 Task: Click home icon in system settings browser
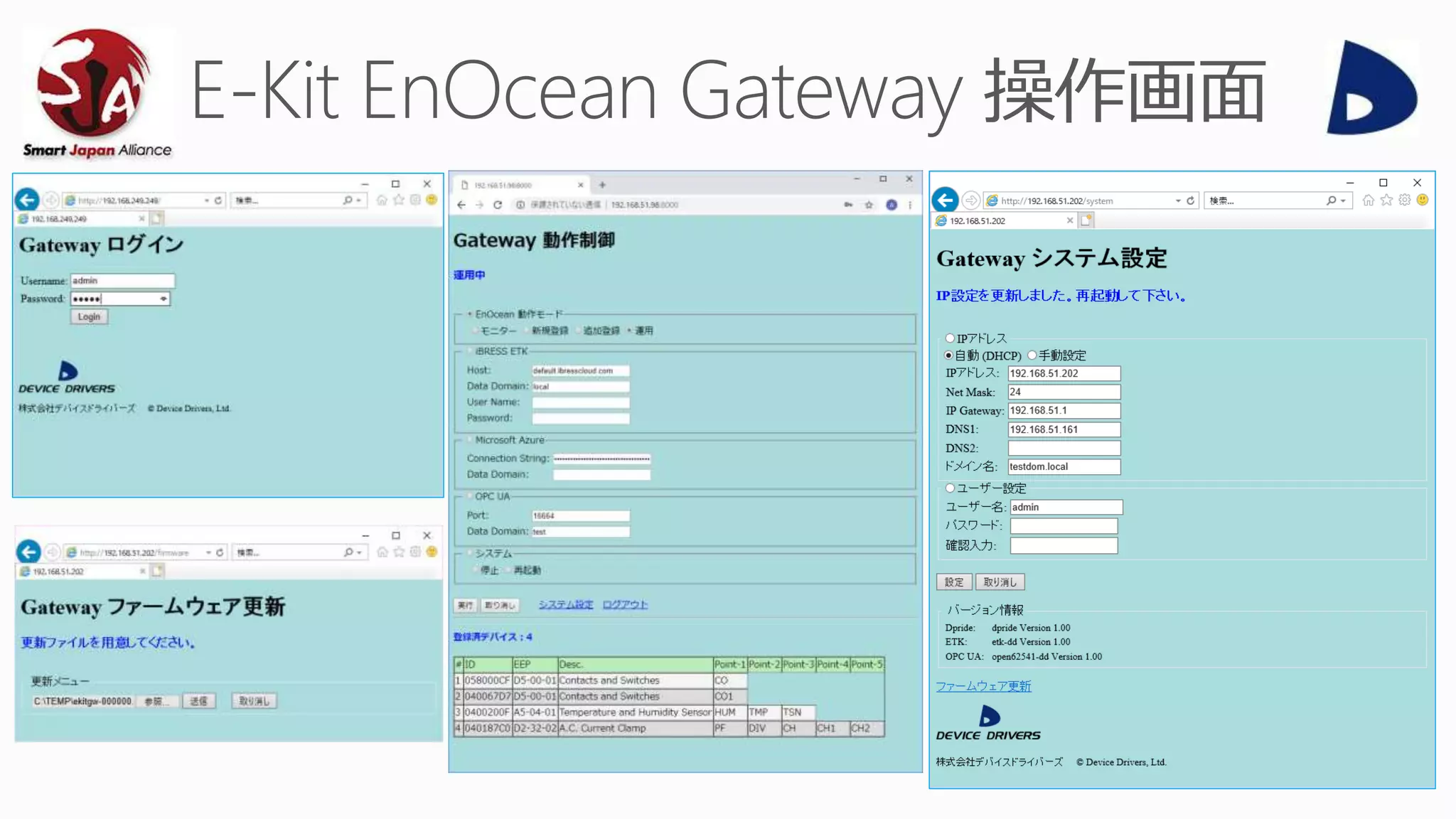coord(1368,200)
